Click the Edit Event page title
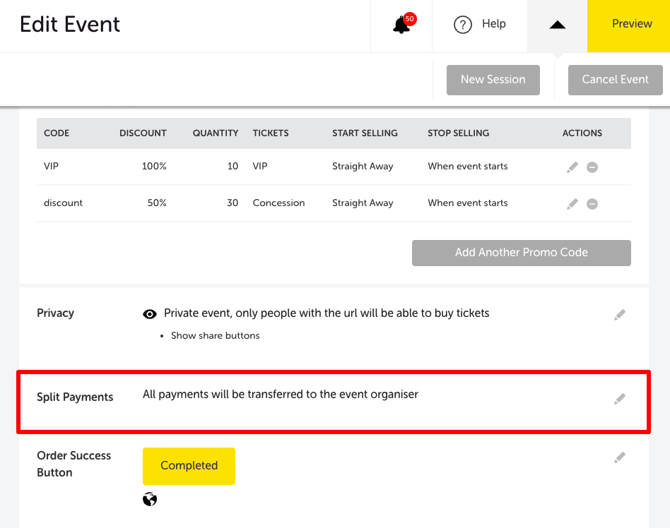Screen dimensions: 670x528 pyautogui.click(x=70, y=24)
